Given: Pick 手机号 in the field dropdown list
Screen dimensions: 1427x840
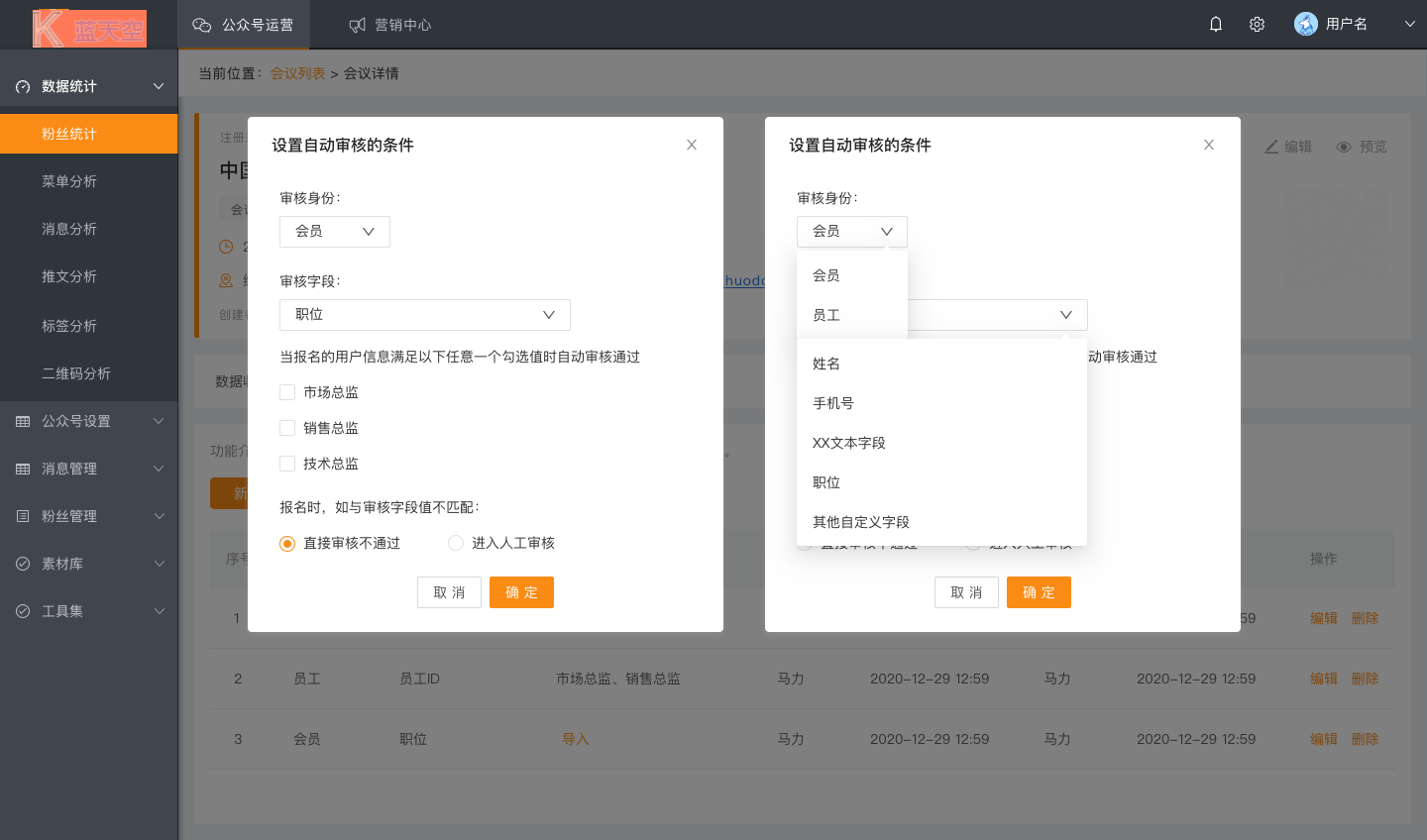Looking at the screenshot, I should pos(833,403).
